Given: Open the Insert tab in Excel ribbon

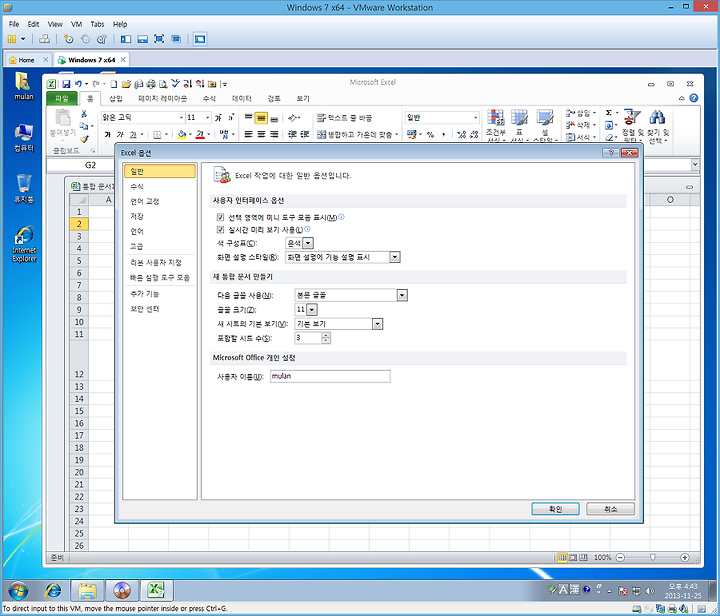Looking at the screenshot, I should point(116,99).
